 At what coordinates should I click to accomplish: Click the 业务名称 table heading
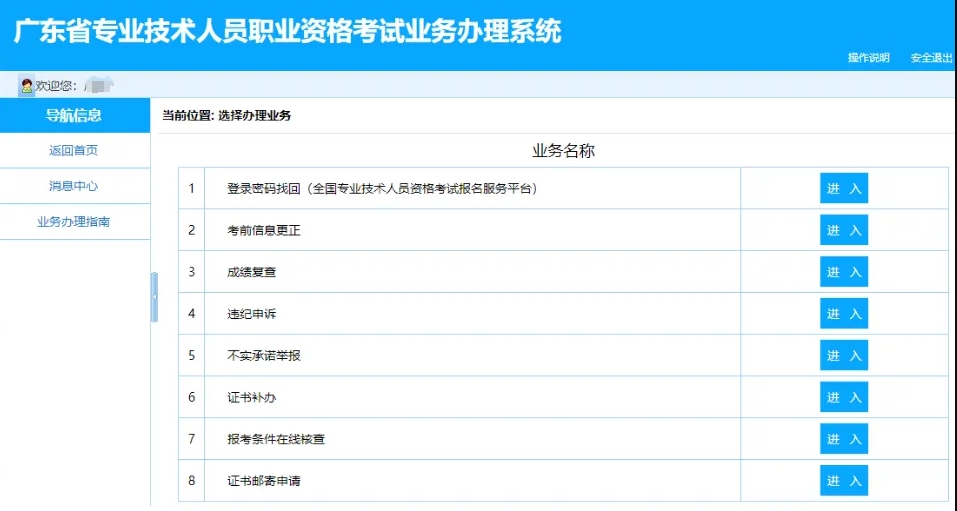(563, 151)
